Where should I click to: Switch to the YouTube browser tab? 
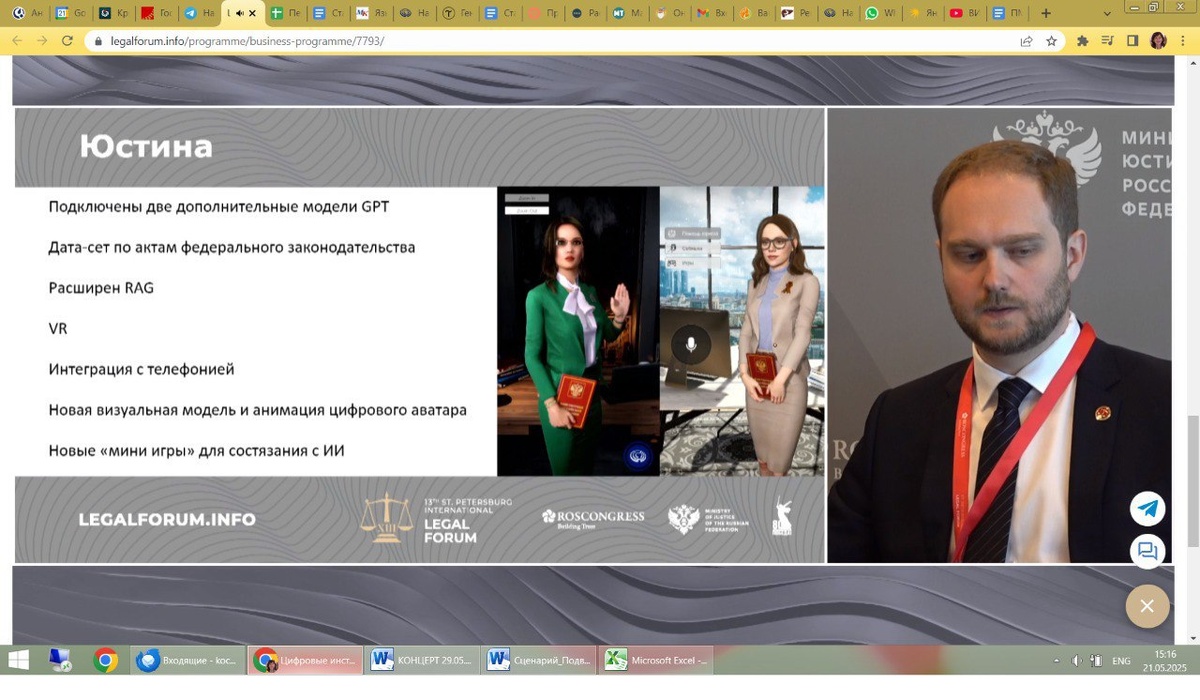coord(965,13)
